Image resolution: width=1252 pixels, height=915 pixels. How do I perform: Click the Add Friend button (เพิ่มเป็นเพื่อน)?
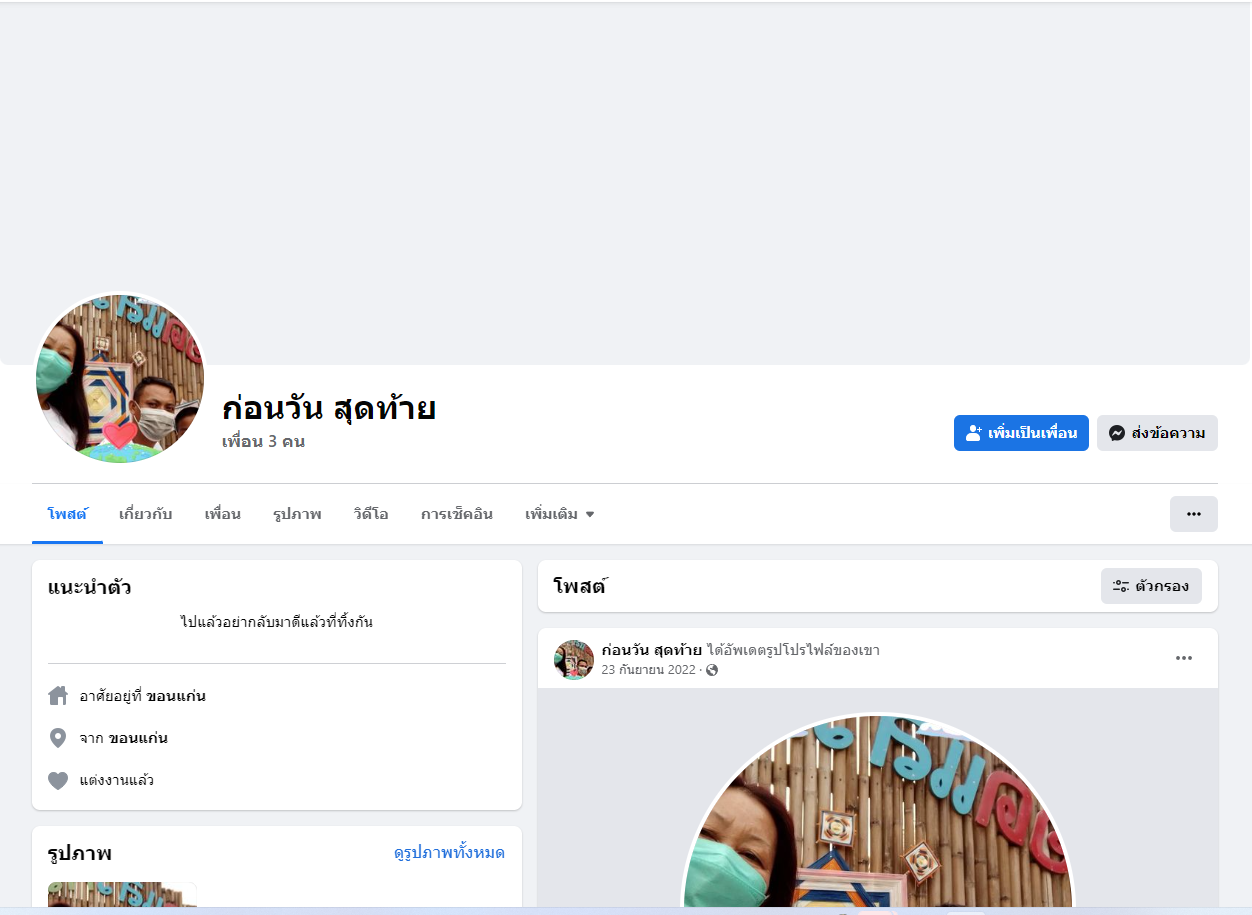point(1021,433)
